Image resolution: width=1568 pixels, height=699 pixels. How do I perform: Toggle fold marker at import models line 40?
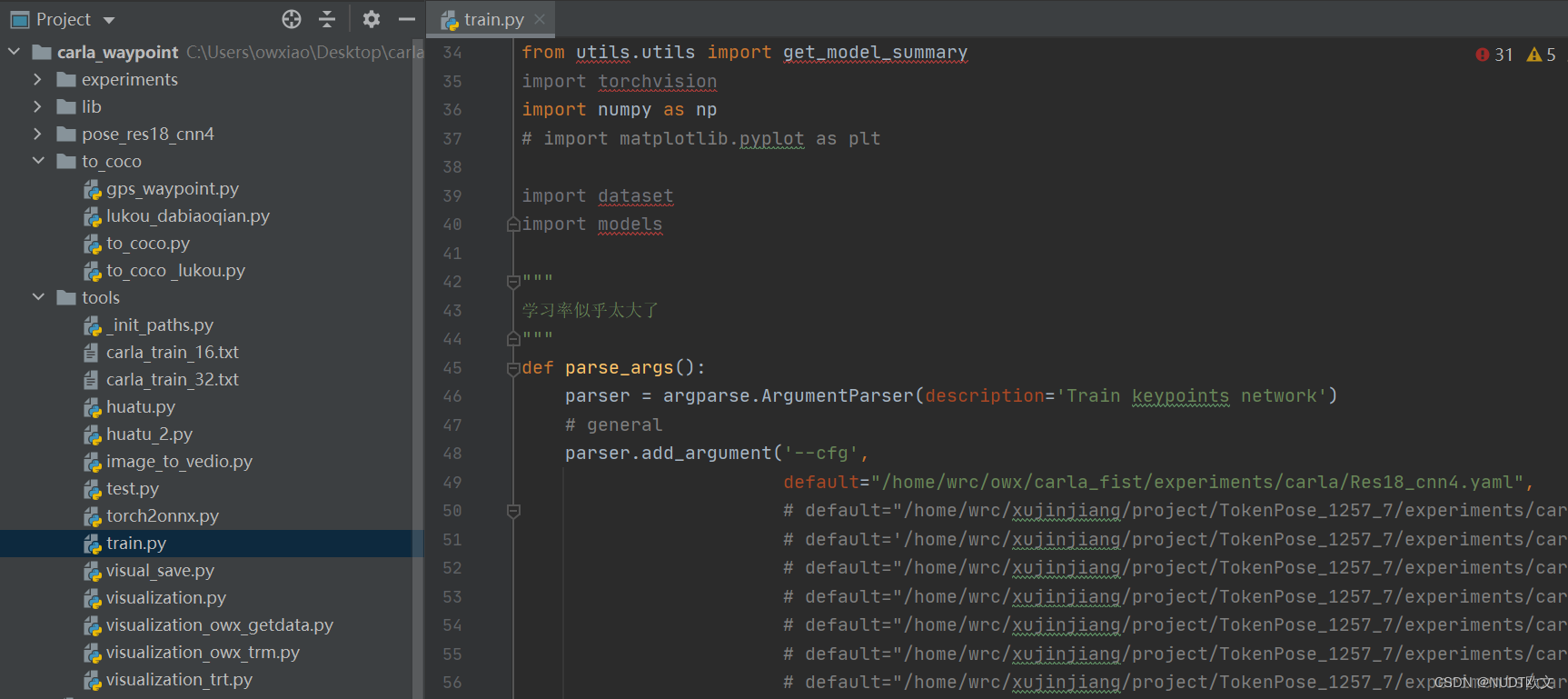pyautogui.click(x=513, y=224)
